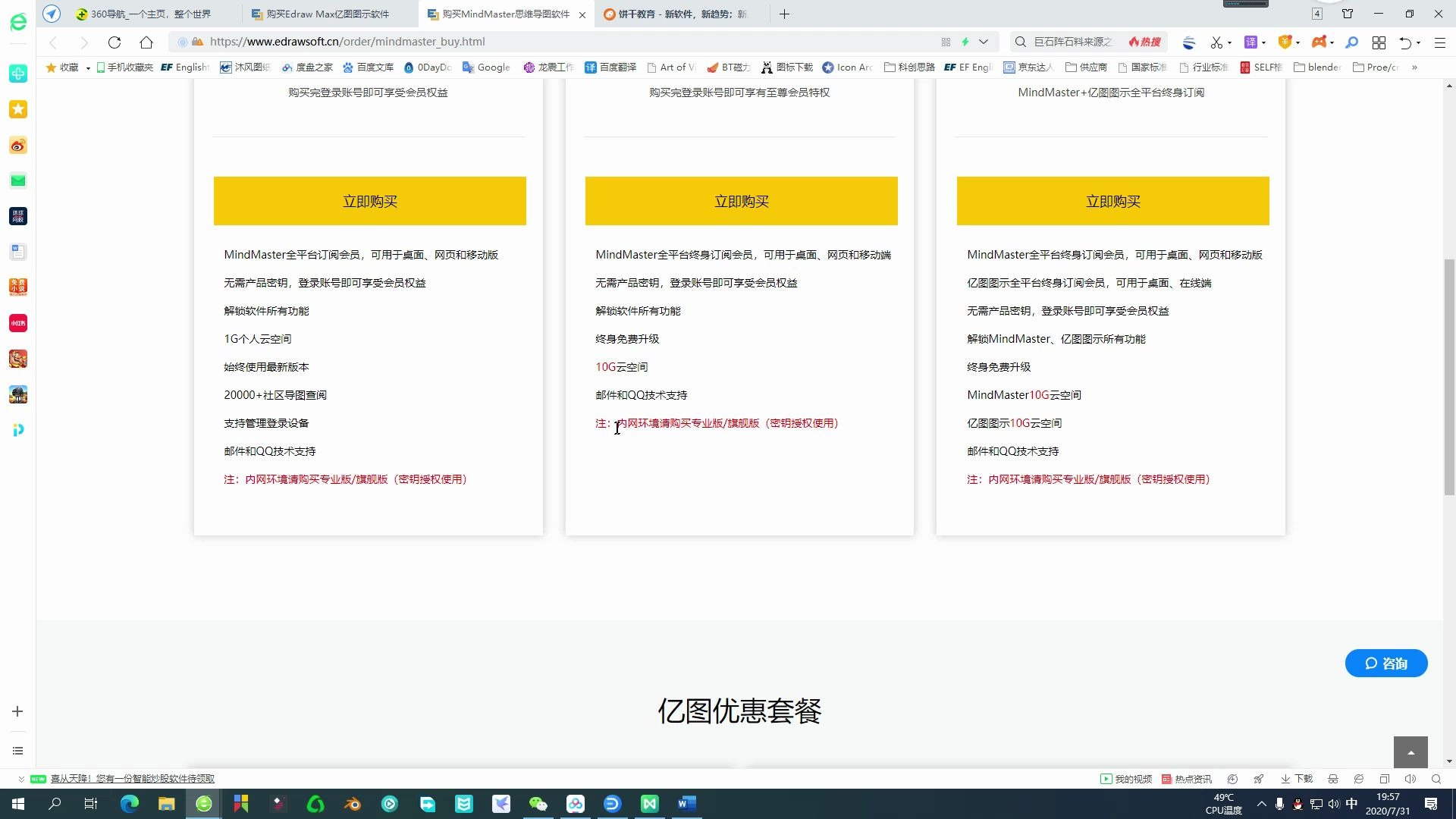The image size is (1456, 819).
Task: Enable incognito glasses mode in status bar
Action: (1332, 779)
